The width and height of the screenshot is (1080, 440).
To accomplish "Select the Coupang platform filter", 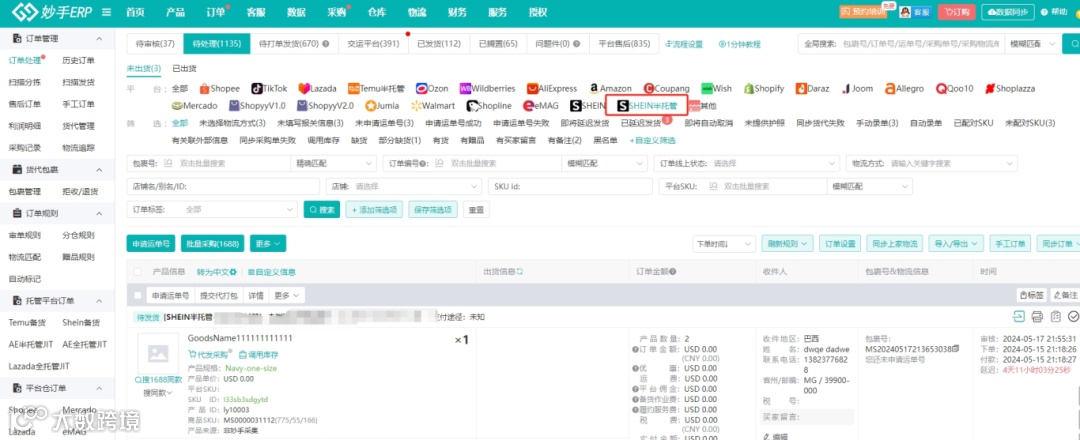I will coord(667,88).
